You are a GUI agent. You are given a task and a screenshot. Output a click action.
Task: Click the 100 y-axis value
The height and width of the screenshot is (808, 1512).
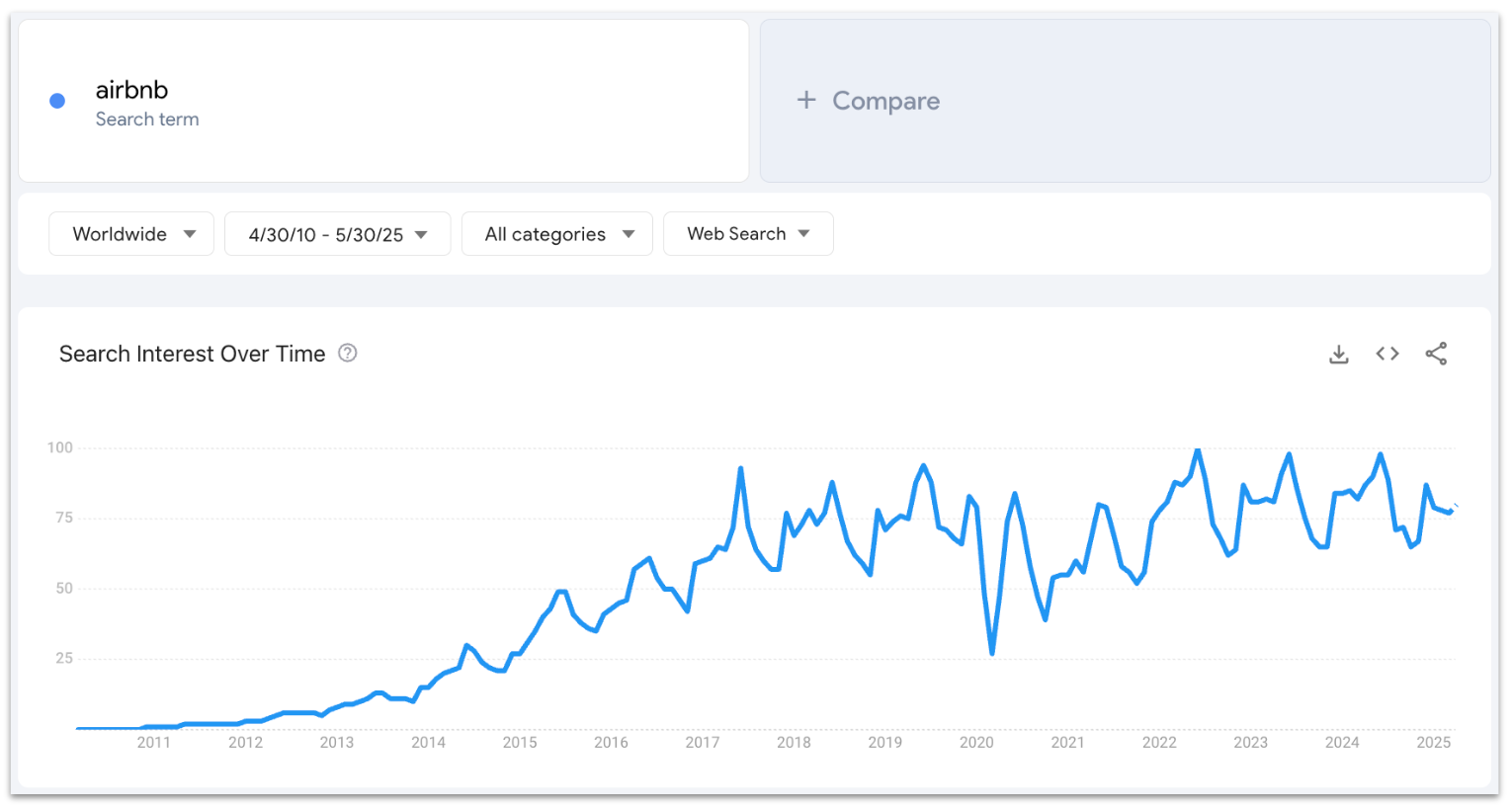pos(60,448)
